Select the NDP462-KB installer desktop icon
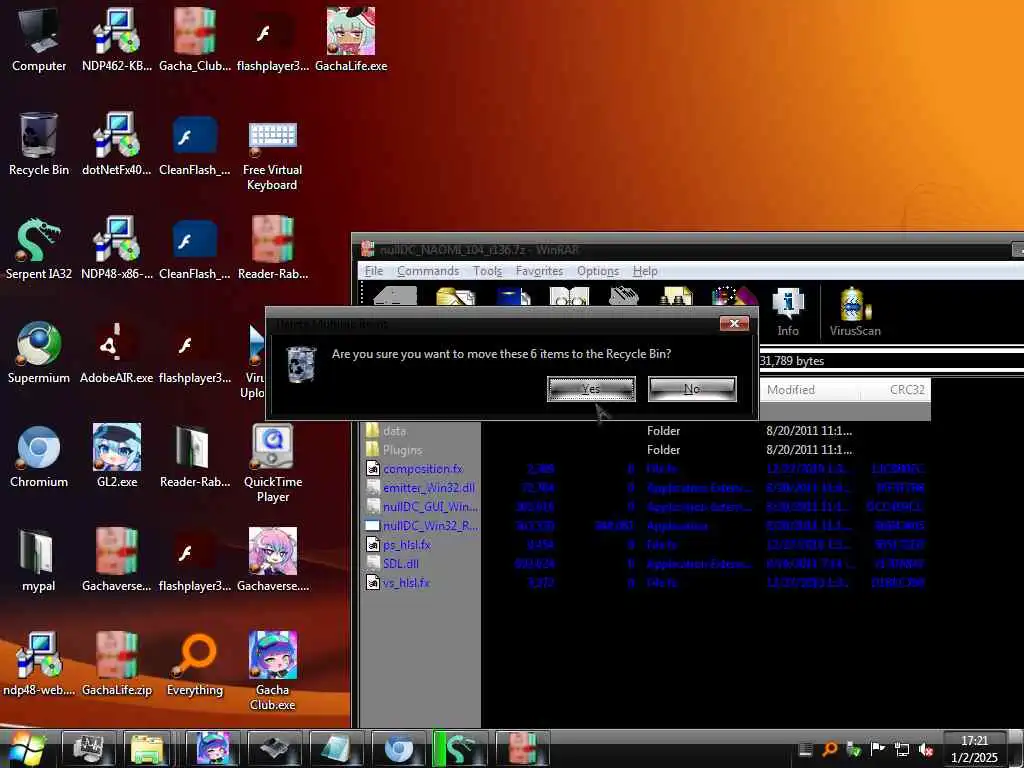The image size is (1024, 768). (117, 39)
